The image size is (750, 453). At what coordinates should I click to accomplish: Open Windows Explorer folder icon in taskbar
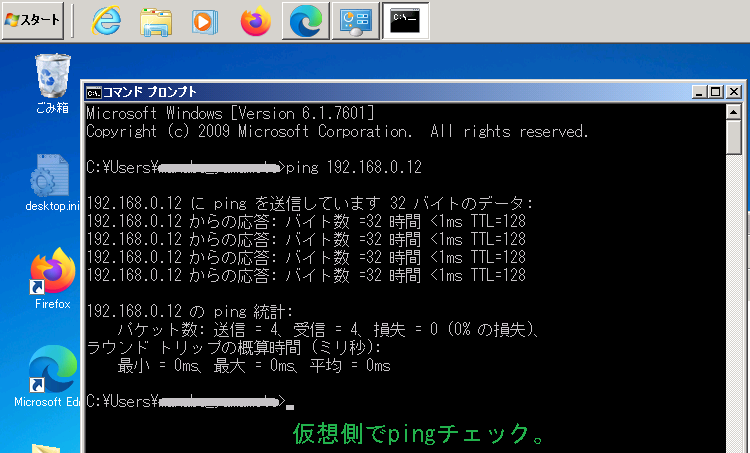pyautogui.click(x=155, y=20)
